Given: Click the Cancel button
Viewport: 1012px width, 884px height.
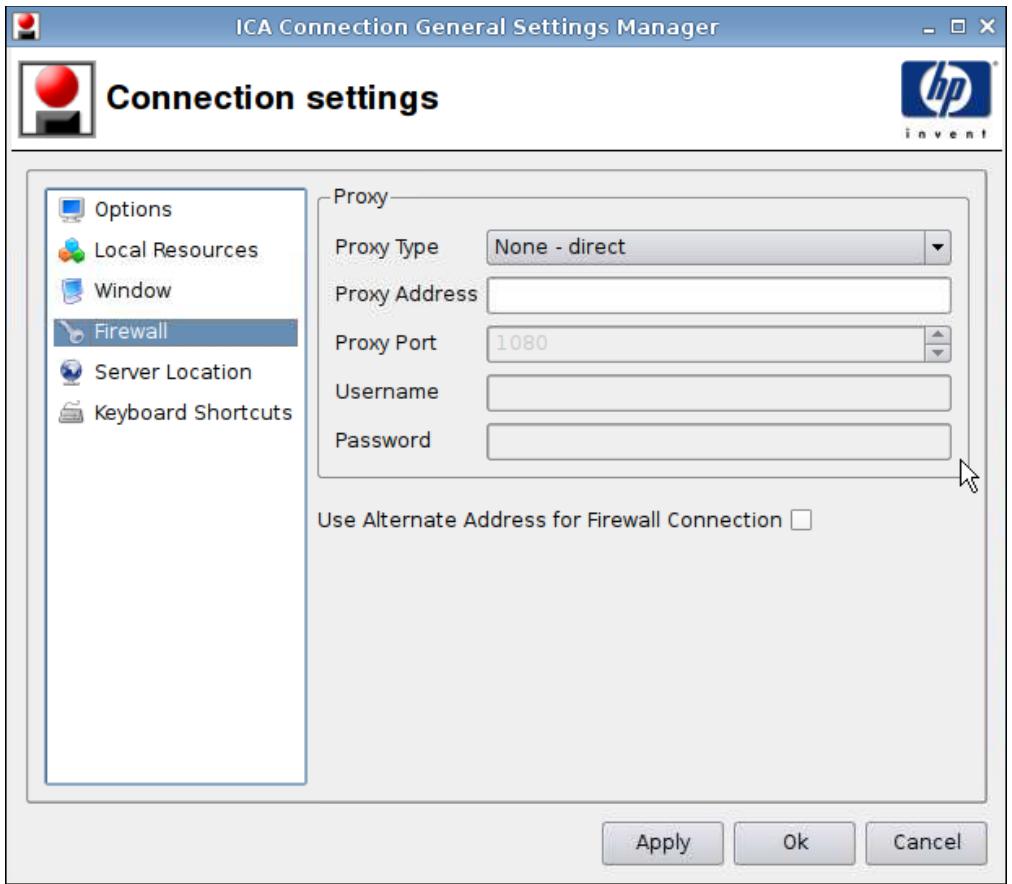Looking at the screenshot, I should tap(926, 843).
